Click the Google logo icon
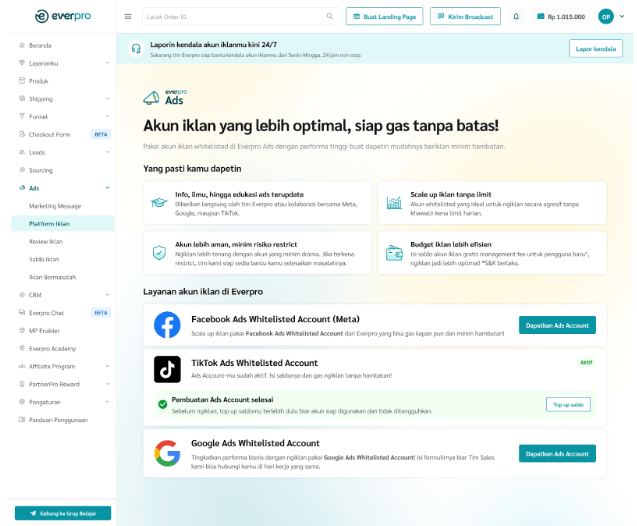Screen dimensions: 637x526 [167, 453]
